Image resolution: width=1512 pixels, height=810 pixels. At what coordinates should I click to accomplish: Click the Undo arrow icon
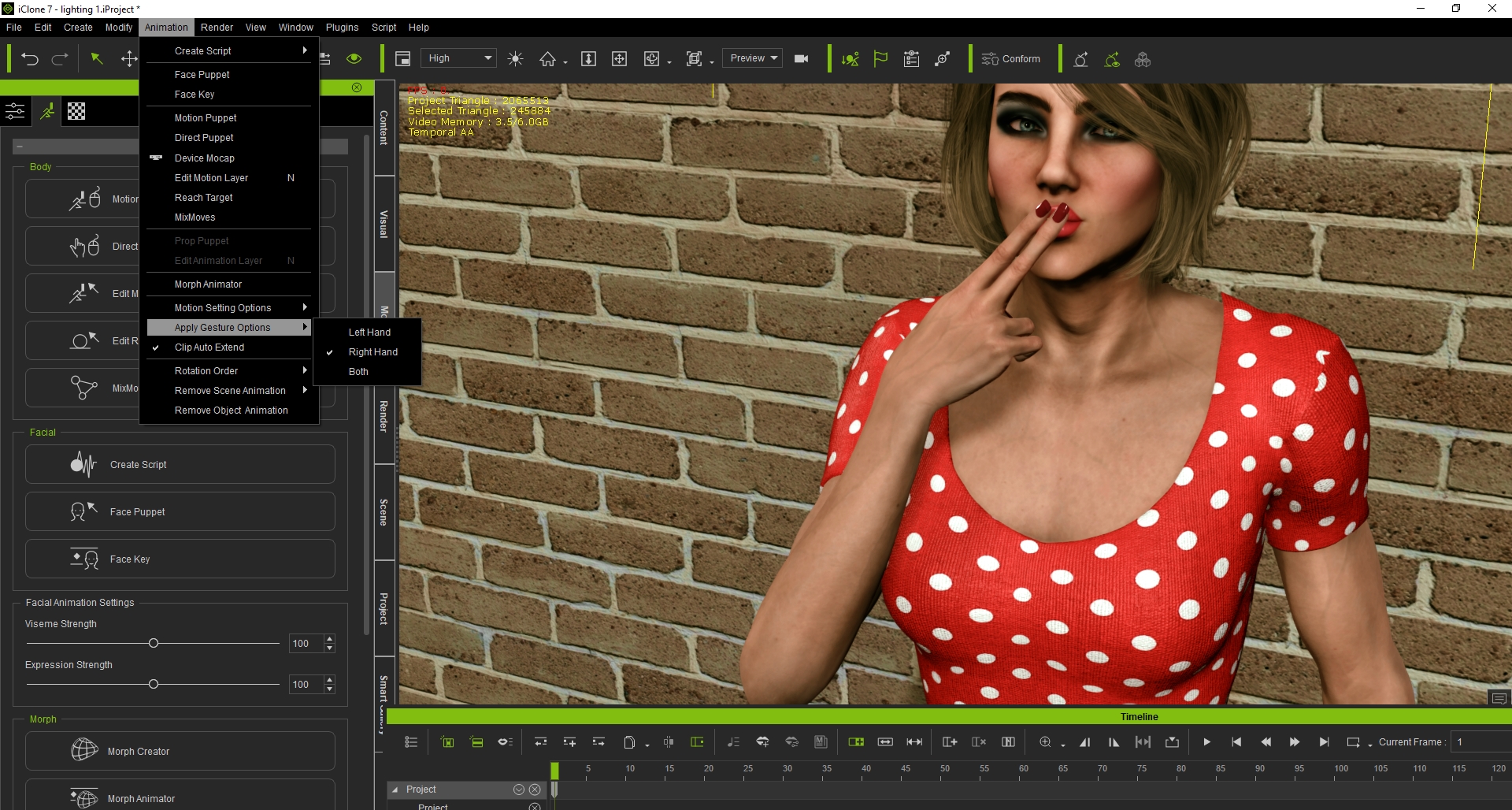tap(30, 59)
